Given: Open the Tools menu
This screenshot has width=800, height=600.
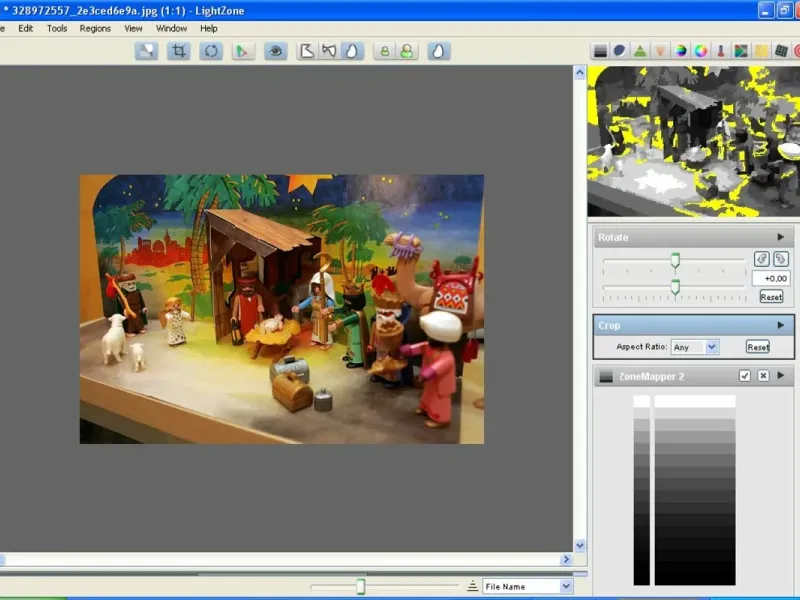Looking at the screenshot, I should (57, 28).
